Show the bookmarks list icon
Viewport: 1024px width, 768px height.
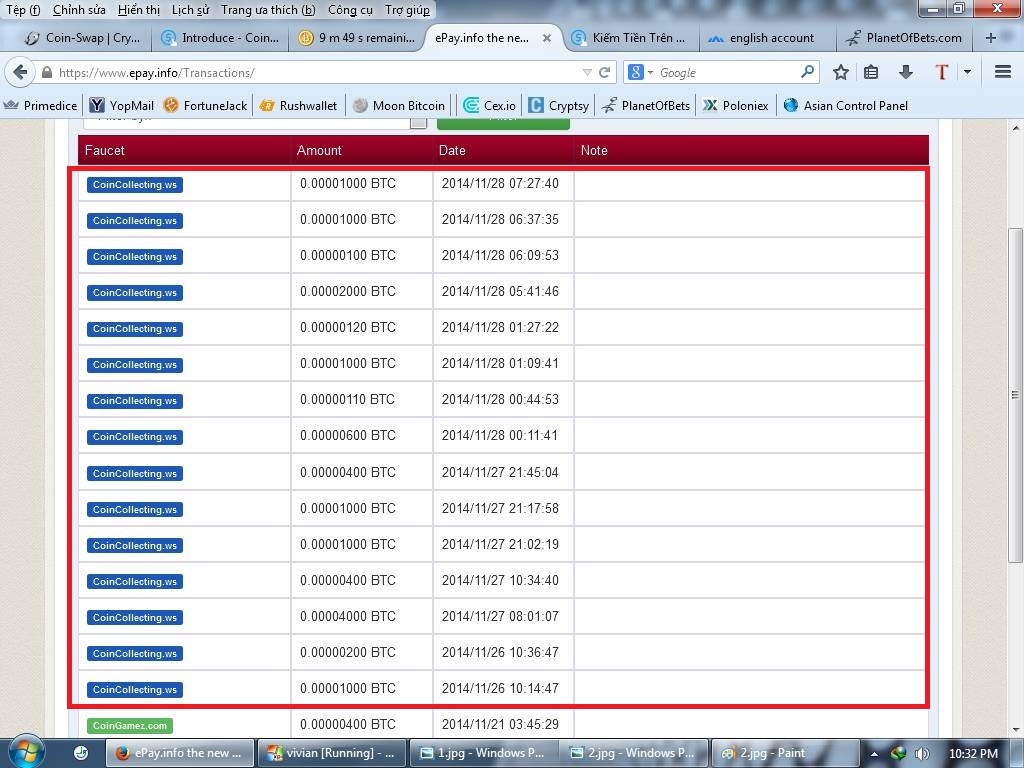(871, 72)
